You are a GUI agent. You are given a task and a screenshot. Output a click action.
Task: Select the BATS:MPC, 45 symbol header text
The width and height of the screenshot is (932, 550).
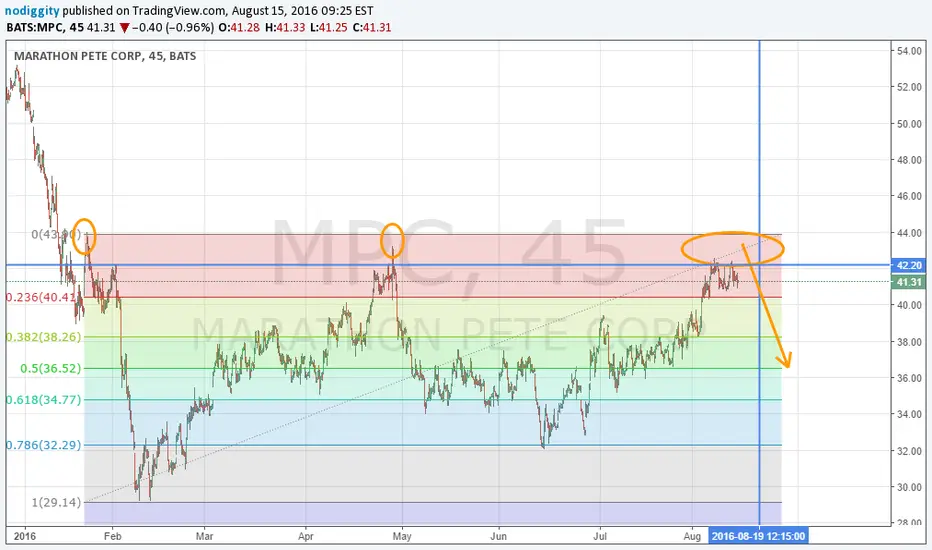pyautogui.click(x=45, y=27)
